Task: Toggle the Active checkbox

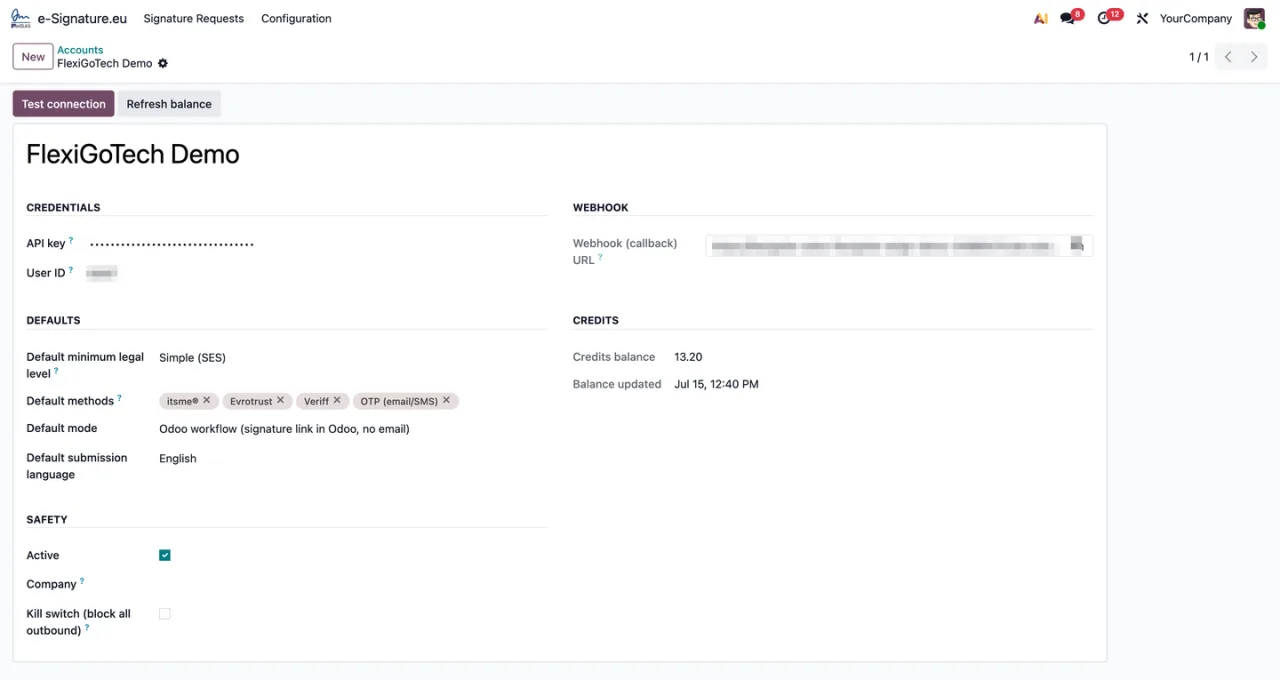Action: pyautogui.click(x=165, y=555)
